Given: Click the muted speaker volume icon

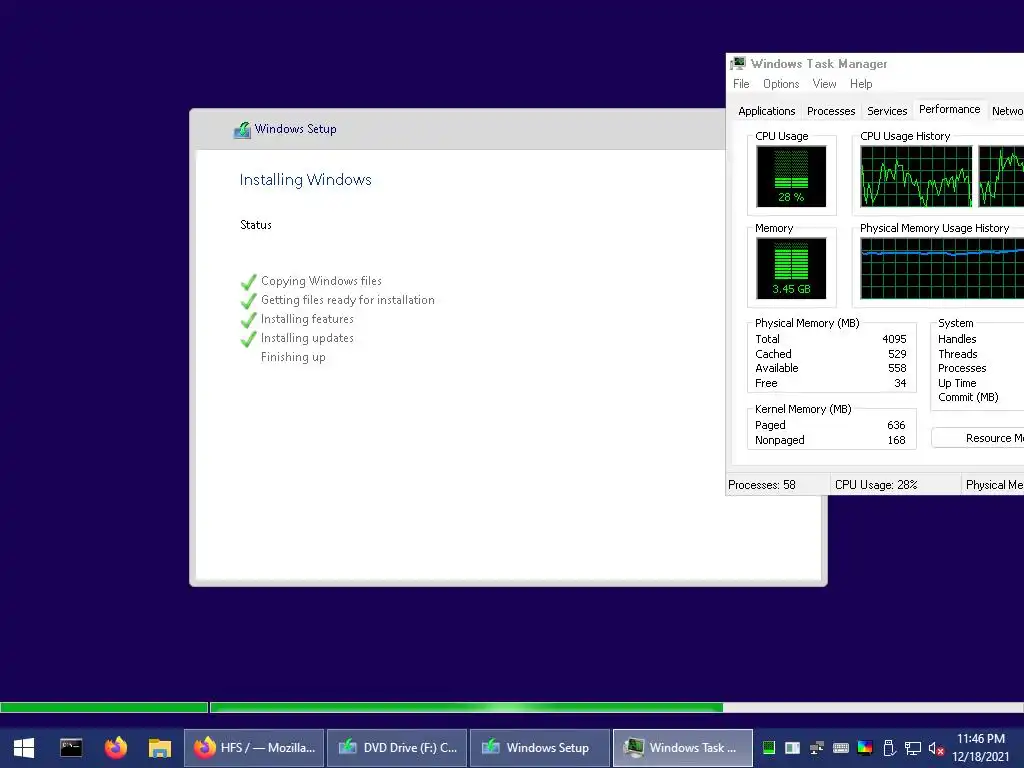Looking at the screenshot, I should [936, 748].
